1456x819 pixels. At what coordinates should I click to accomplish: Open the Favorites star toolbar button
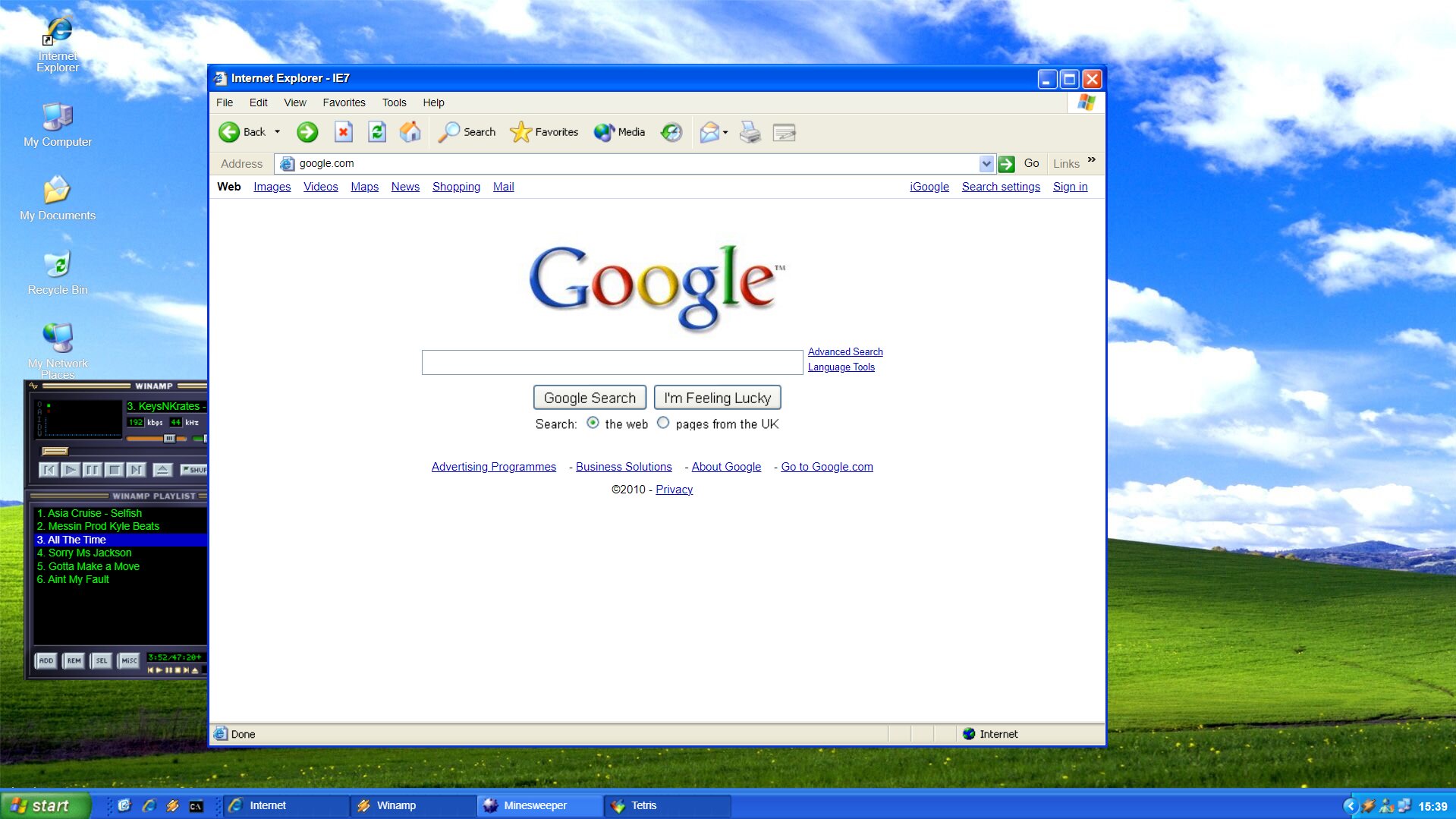click(544, 132)
